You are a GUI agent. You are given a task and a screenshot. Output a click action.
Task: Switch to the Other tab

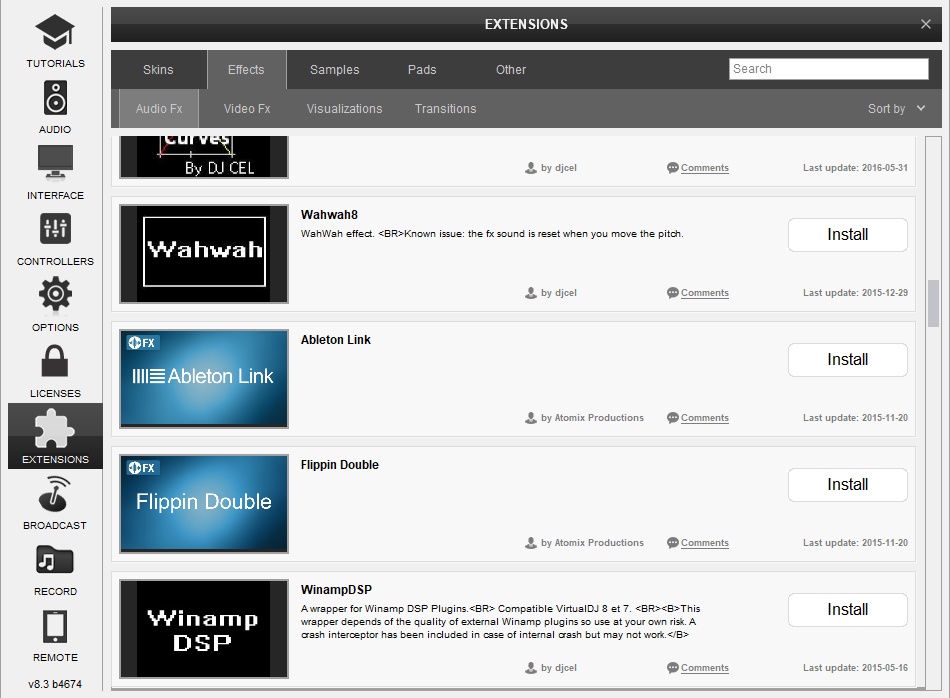tap(511, 70)
